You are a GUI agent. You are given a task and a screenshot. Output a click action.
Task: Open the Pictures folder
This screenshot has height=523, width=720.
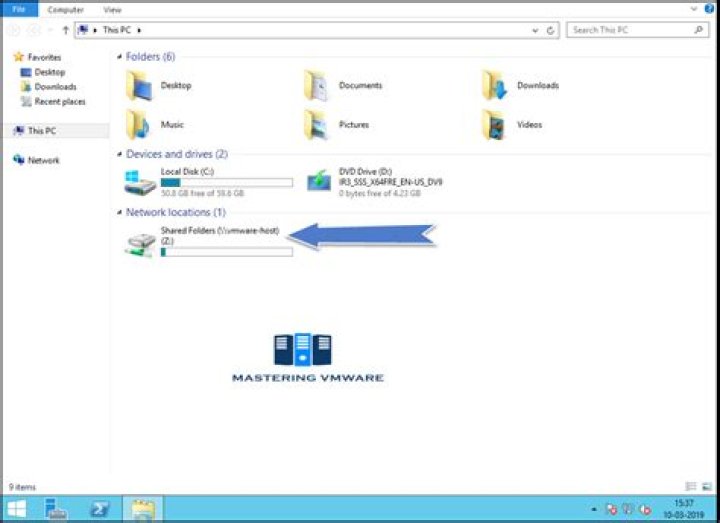317,125
